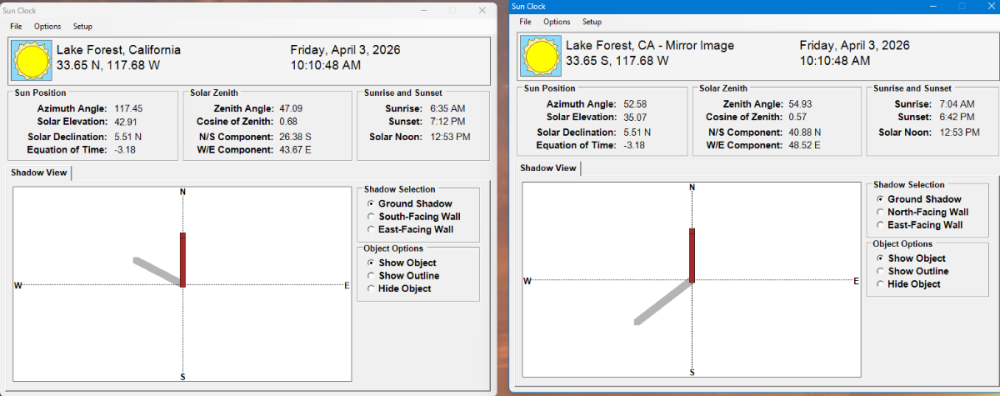Click 'Lake Forest, CA - Mirror Image' text
This screenshot has height=396, width=1000.
pyautogui.click(x=650, y=45)
